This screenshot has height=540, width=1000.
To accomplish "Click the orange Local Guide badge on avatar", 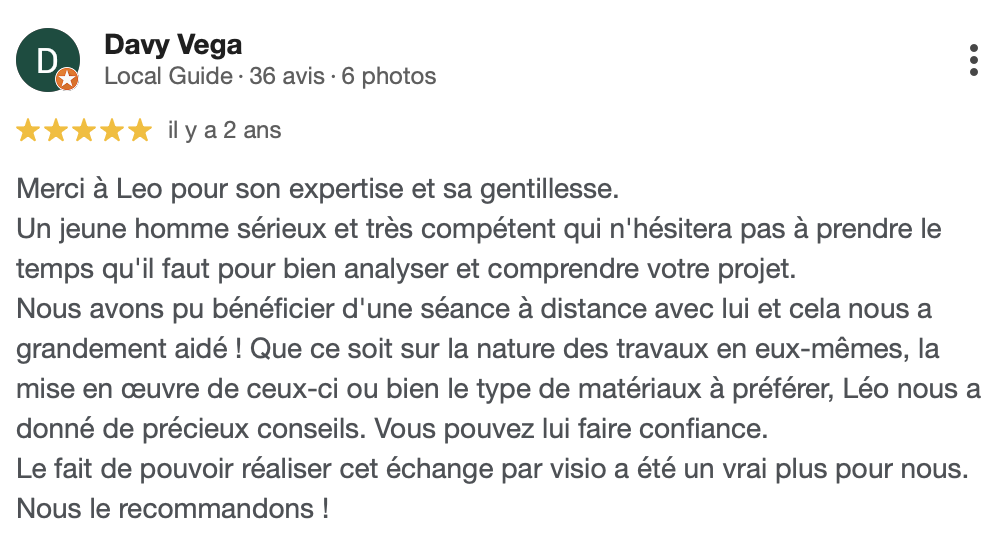I will (x=66, y=80).
